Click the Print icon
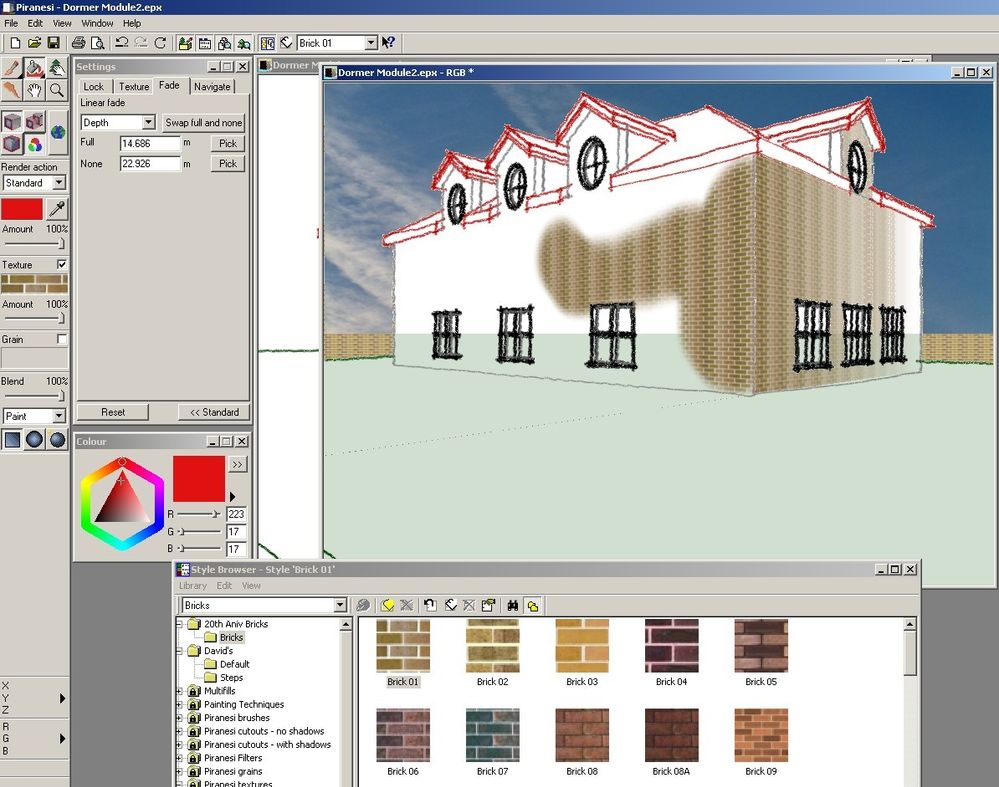The width and height of the screenshot is (999, 787). 78,43
